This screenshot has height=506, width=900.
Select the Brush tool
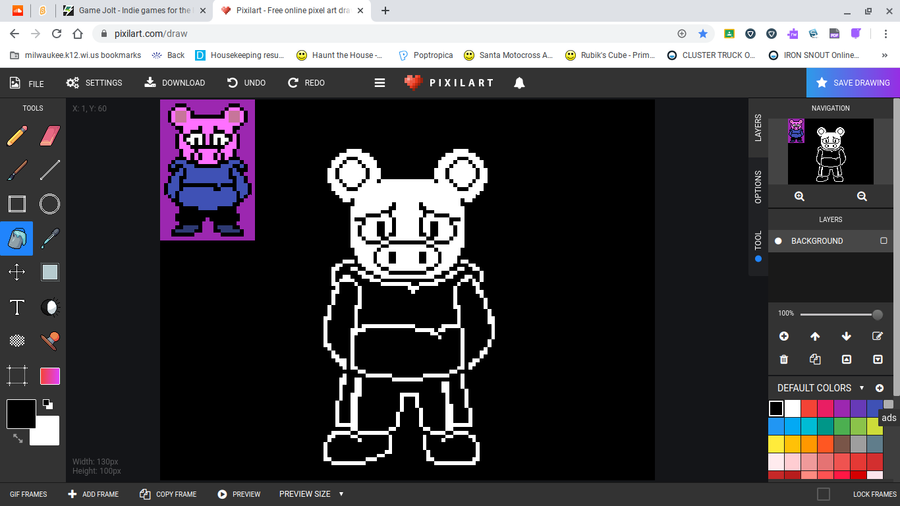pyautogui.click(x=17, y=170)
